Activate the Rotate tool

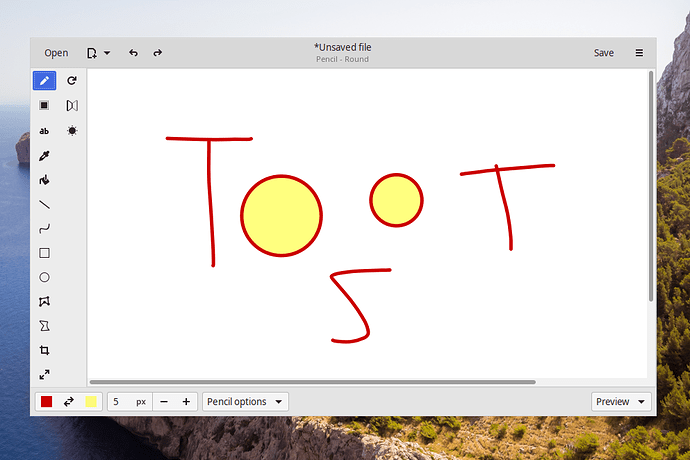(x=72, y=81)
